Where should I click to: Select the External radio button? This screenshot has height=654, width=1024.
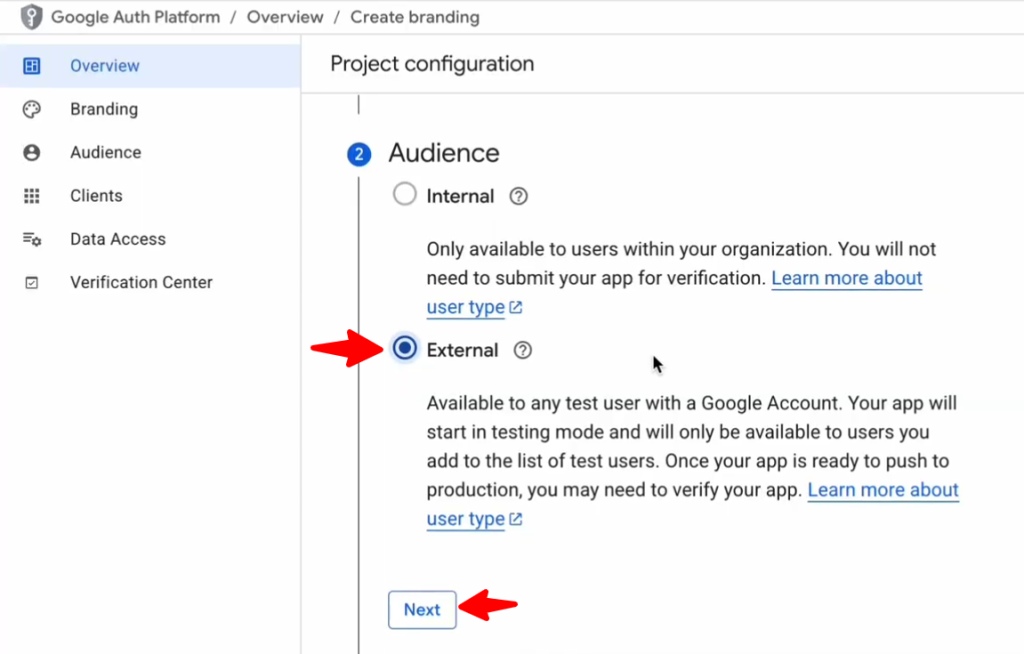tap(405, 349)
